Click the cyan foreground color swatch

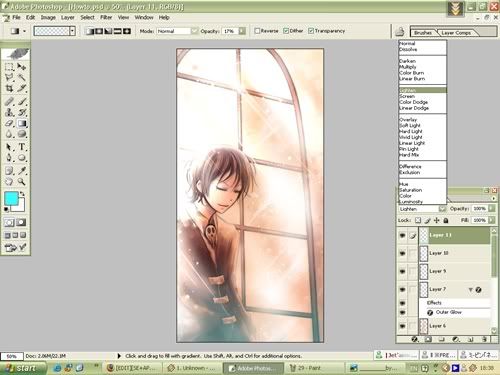[x=11, y=198]
